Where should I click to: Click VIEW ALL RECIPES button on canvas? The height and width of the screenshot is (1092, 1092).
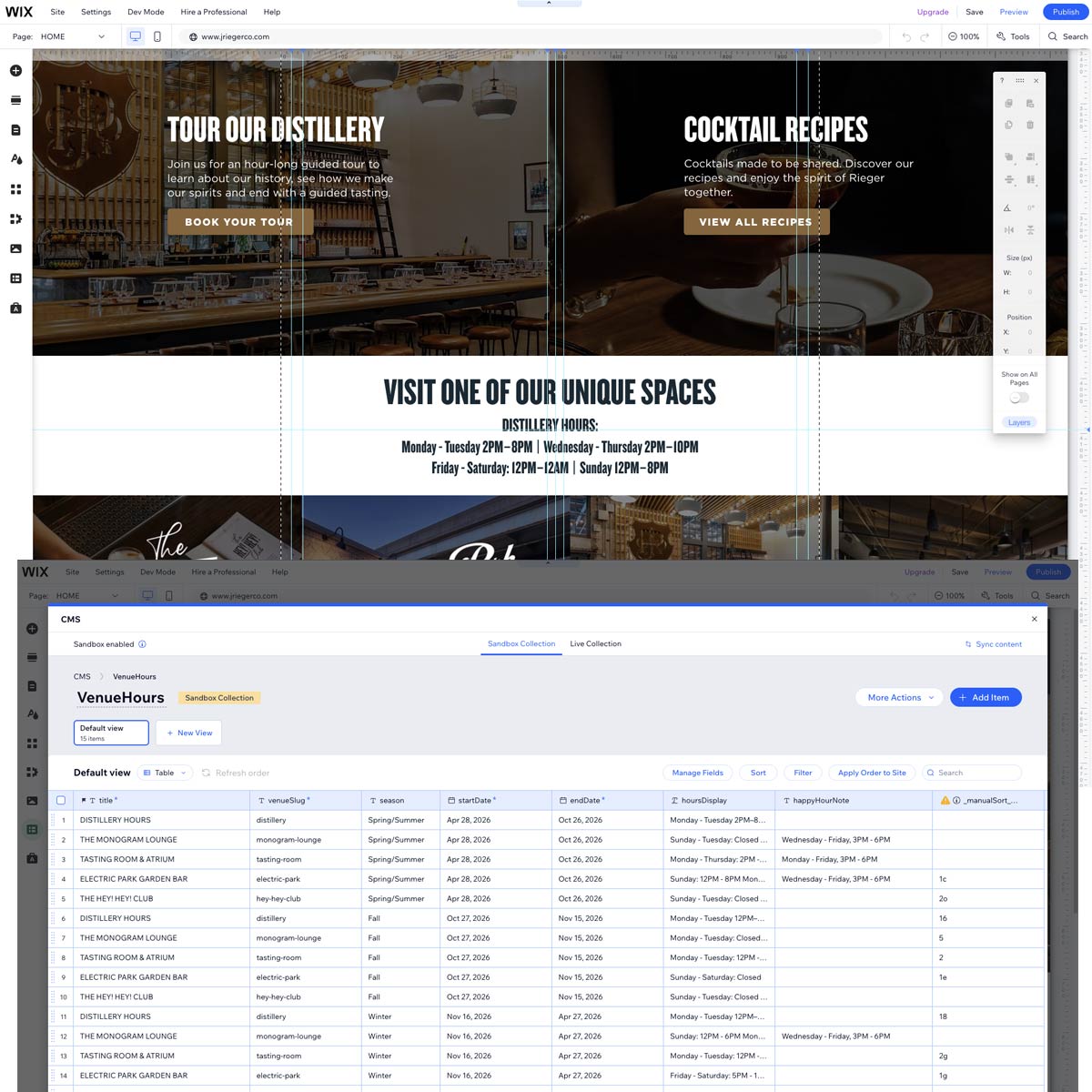[x=756, y=222]
